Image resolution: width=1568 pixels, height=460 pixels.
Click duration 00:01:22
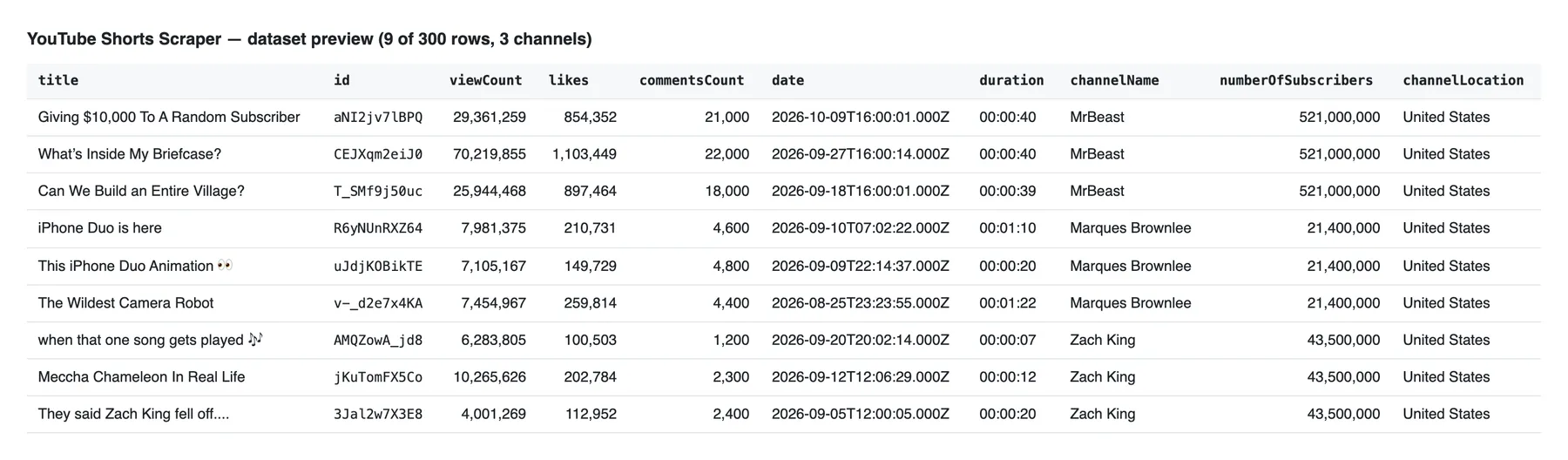point(1008,303)
